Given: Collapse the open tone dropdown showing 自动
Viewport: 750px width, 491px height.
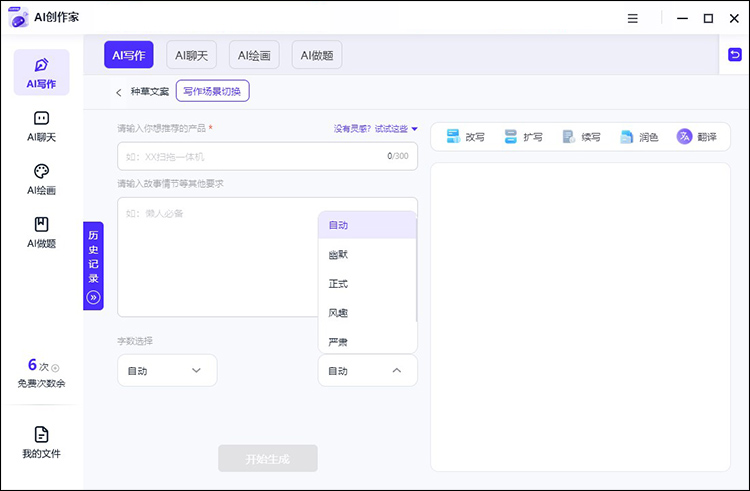Looking at the screenshot, I should (367, 371).
